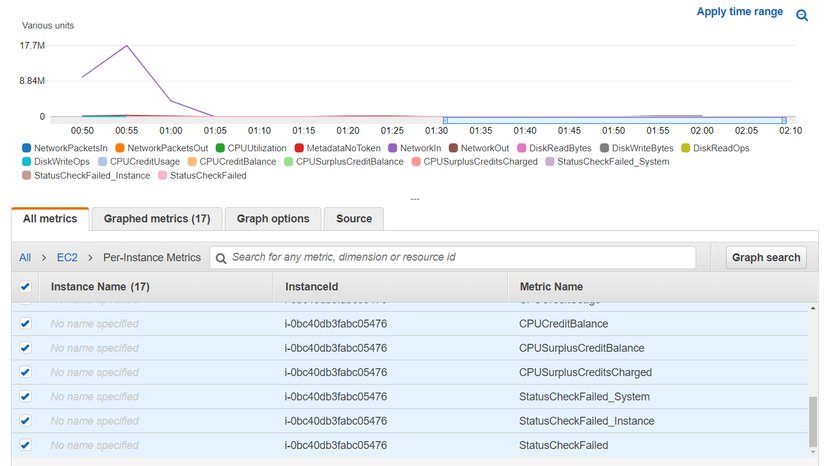
Task: Click the Per-Instance Metrics breadcrumb text
Action: [152, 258]
